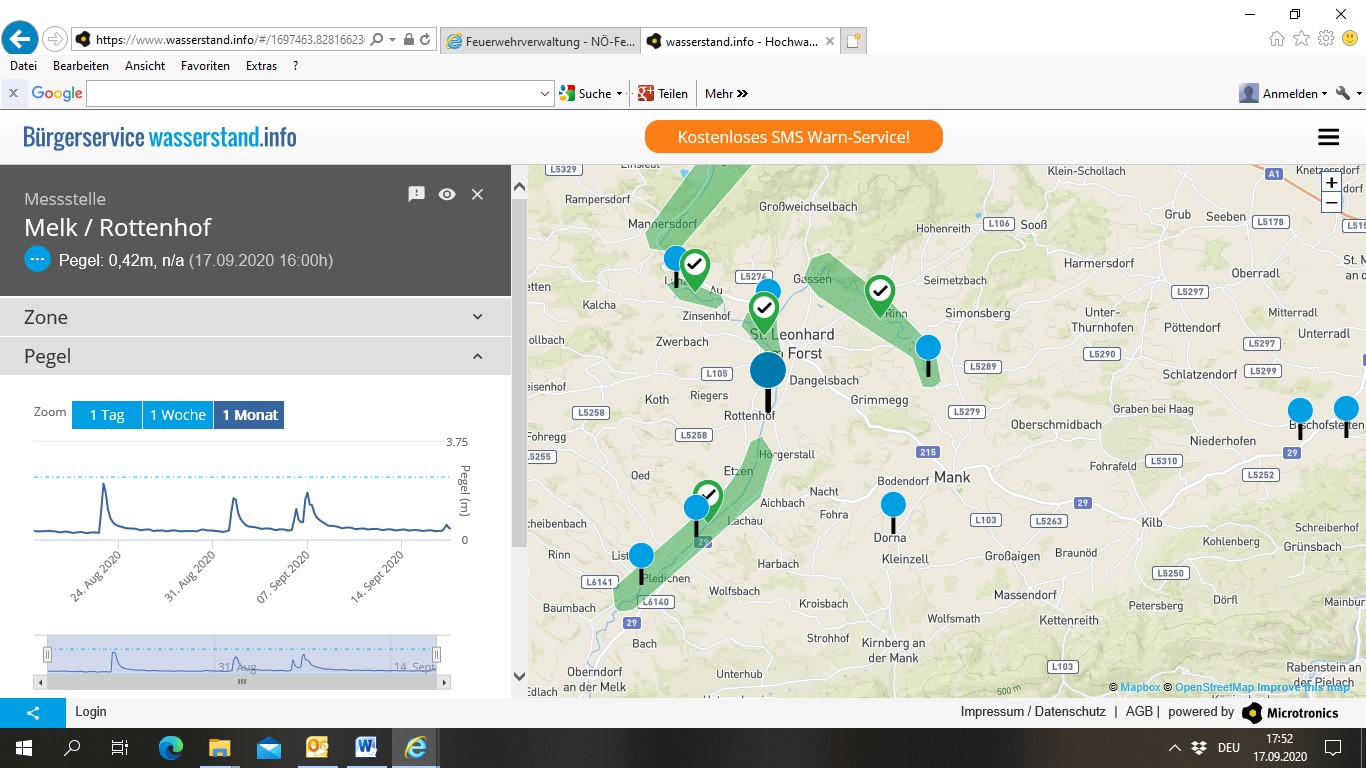Open the Impressum / Datenschutz link
The height and width of the screenshot is (768, 1366).
pos(1032,712)
